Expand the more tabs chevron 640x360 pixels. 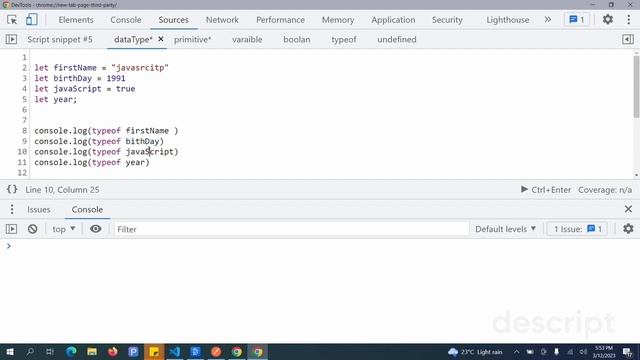click(548, 20)
